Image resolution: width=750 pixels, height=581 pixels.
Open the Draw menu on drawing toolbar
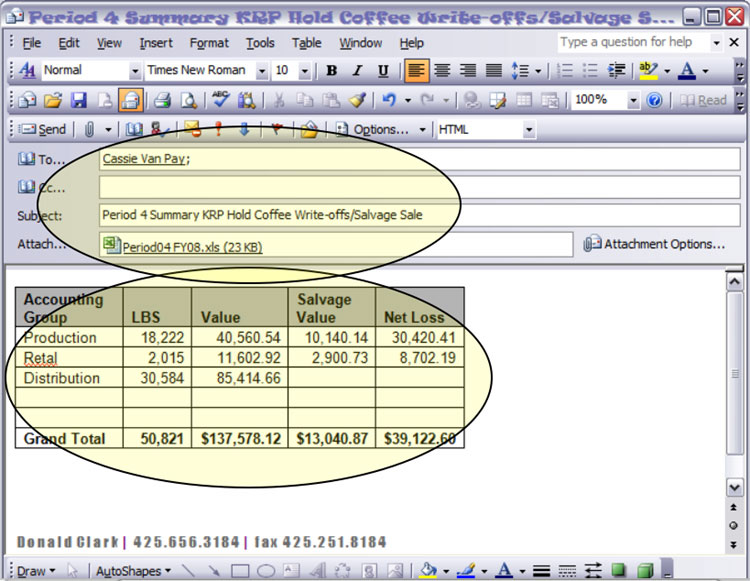[x=36, y=571]
